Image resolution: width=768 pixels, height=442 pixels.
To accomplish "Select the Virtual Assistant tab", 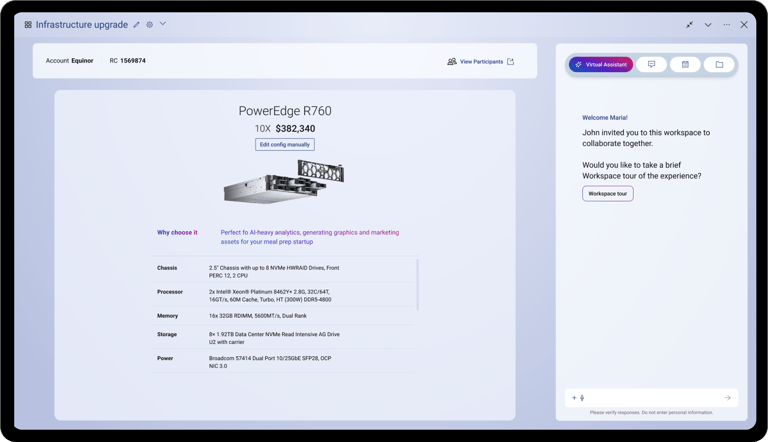I will pyautogui.click(x=601, y=64).
